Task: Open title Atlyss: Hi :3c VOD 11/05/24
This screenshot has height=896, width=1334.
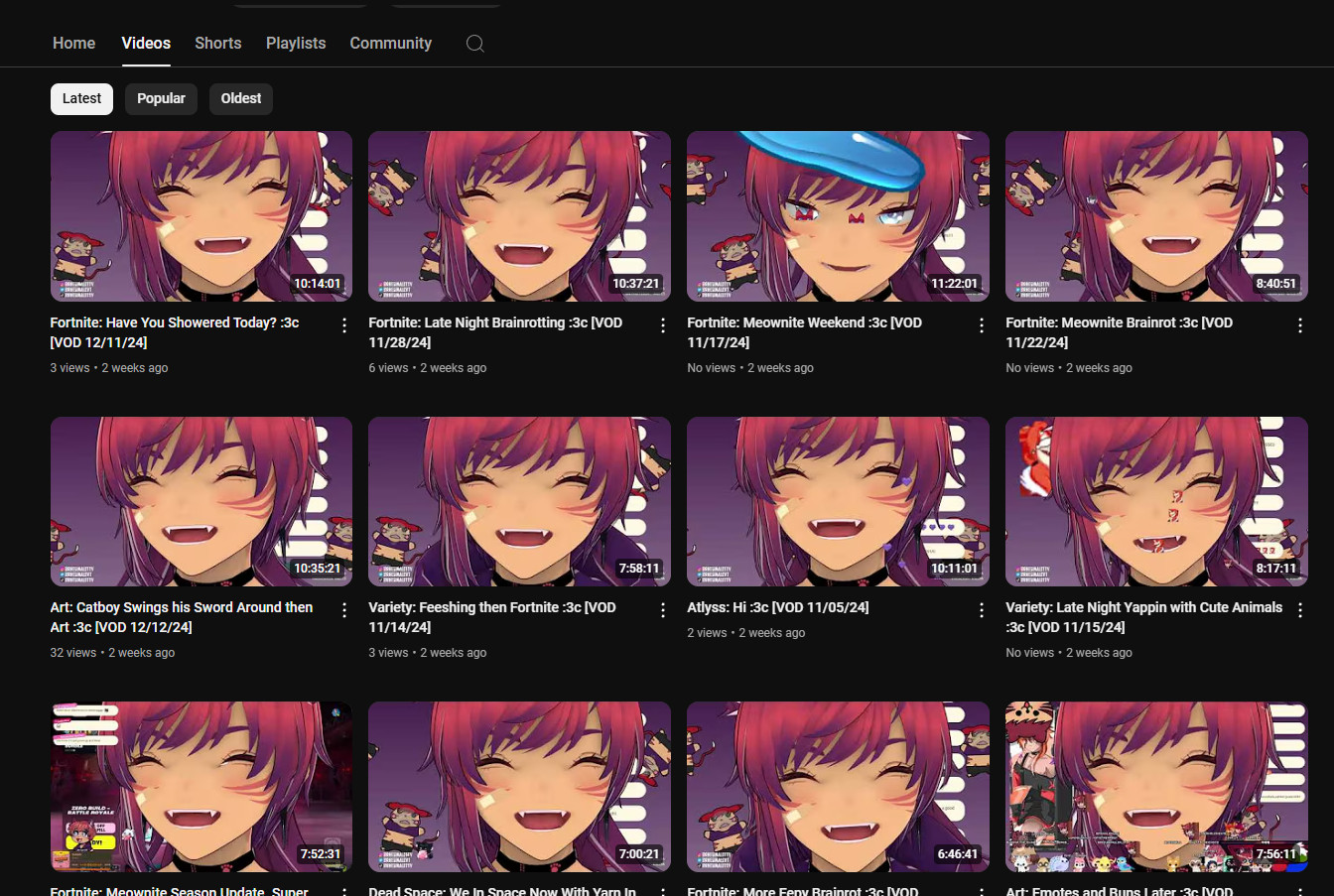Action: (778, 607)
